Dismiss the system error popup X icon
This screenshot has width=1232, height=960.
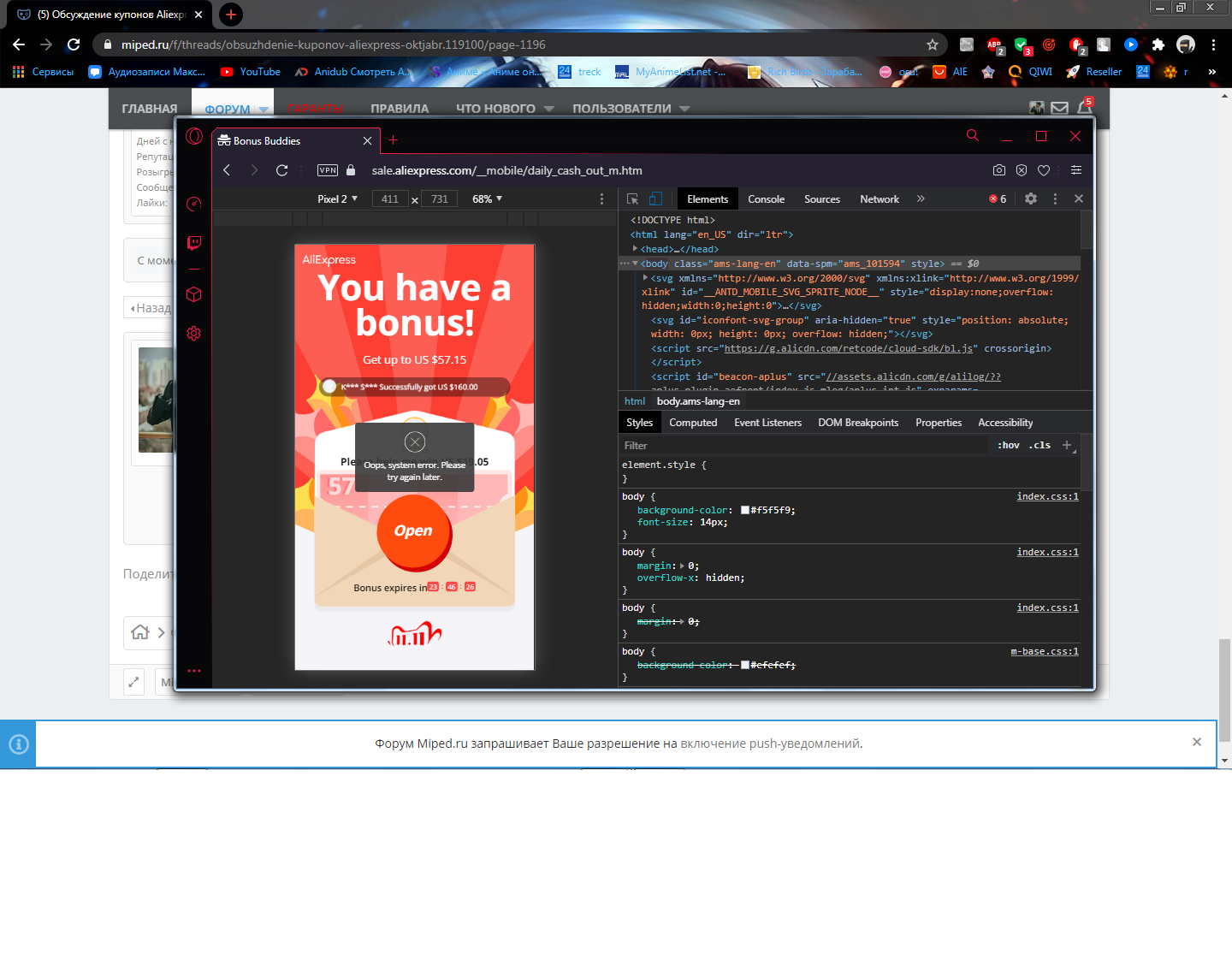(415, 441)
